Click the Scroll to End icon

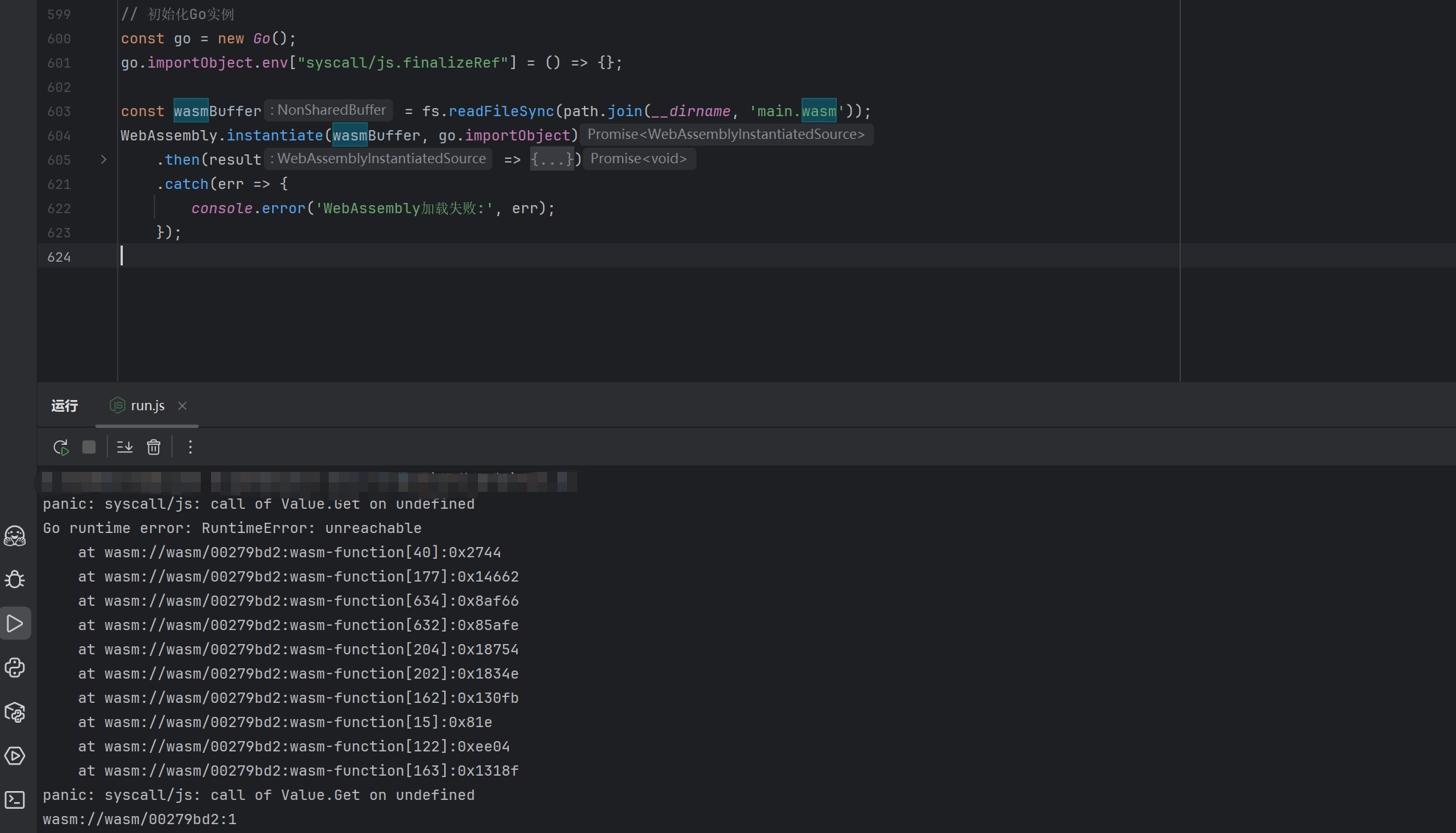[x=125, y=447]
